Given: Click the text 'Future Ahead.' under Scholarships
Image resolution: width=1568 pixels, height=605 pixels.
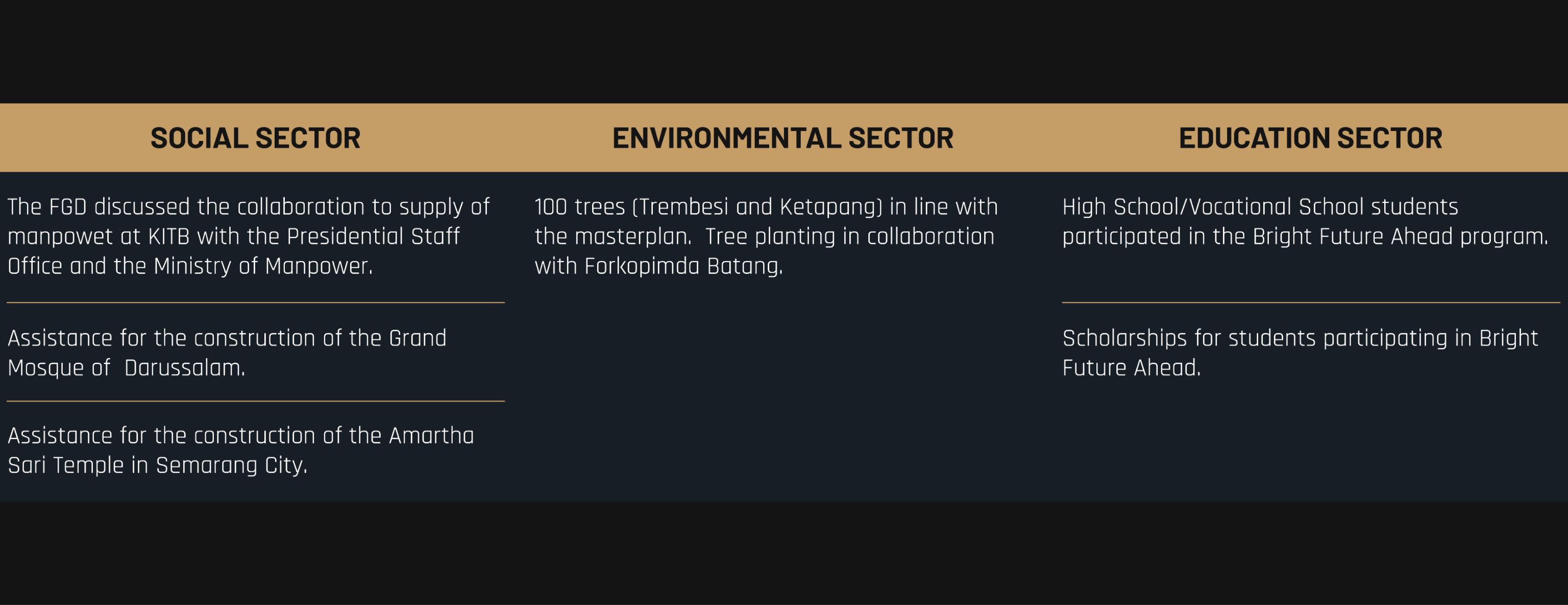Looking at the screenshot, I should [1132, 368].
